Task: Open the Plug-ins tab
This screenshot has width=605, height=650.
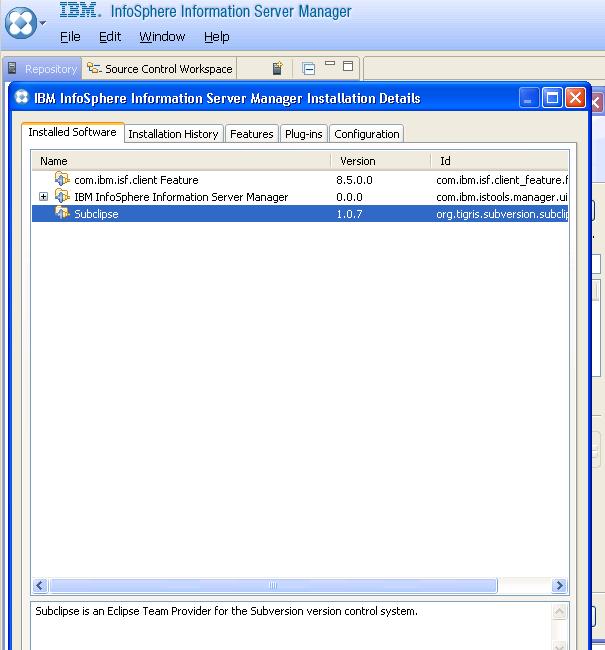Action: coord(304,134)
